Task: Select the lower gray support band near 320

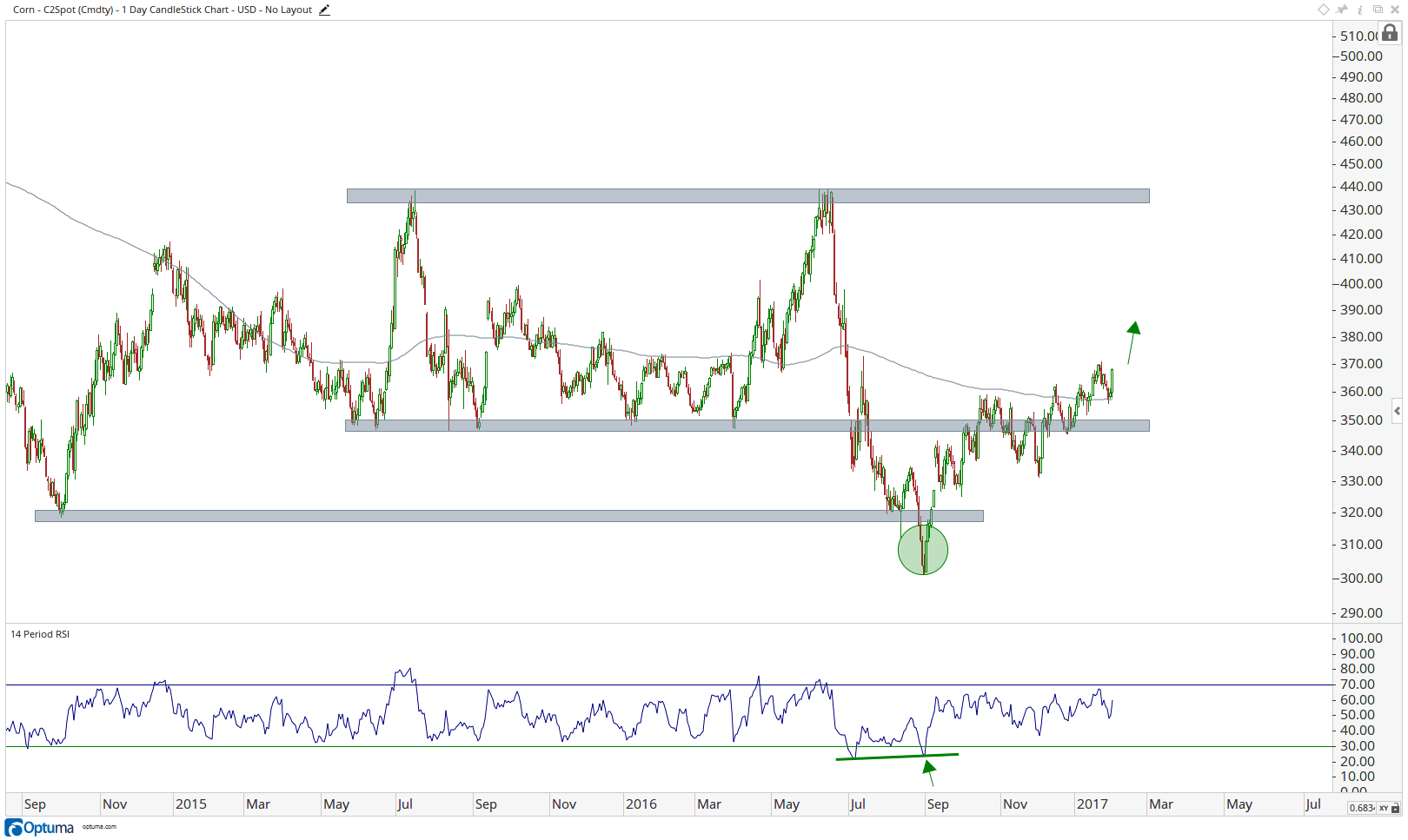Action: point(509,516)
